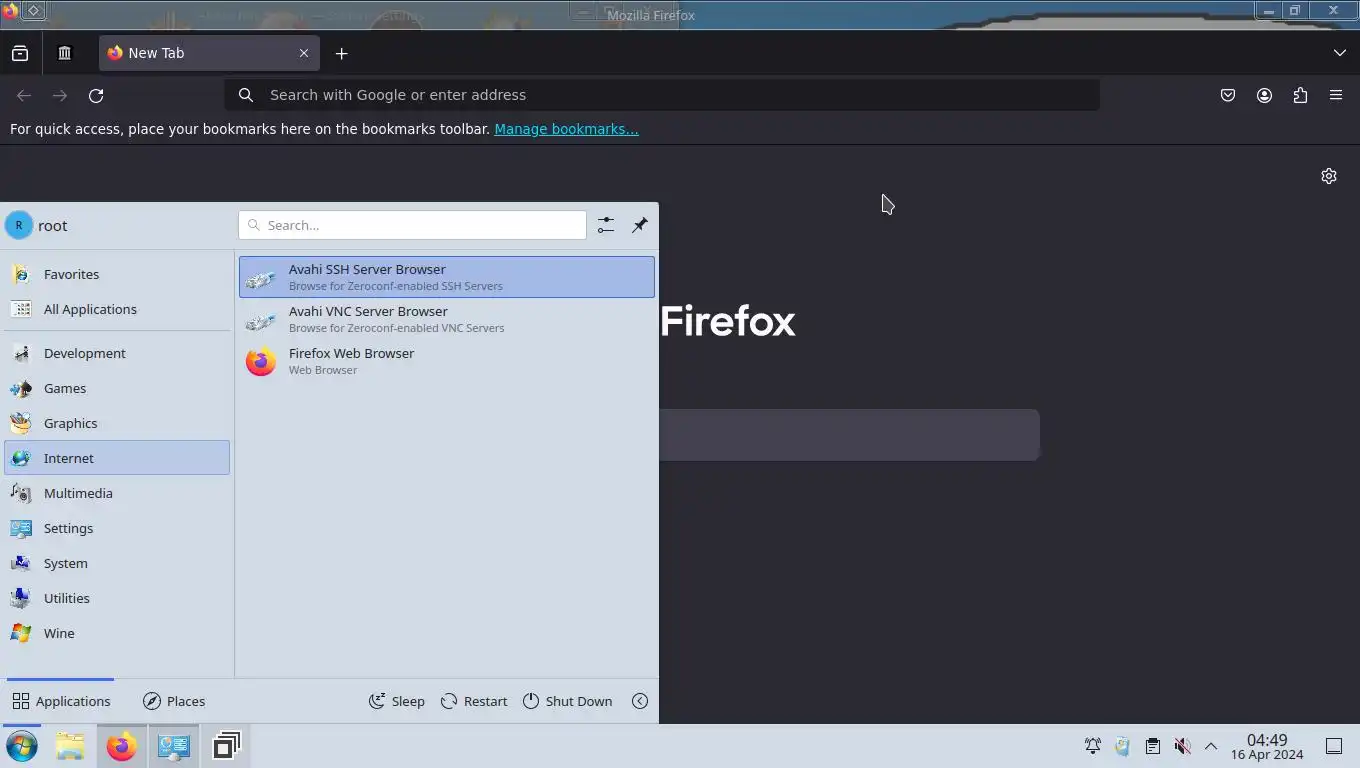Click the Firefox taskbar icon

pos(122,746)
